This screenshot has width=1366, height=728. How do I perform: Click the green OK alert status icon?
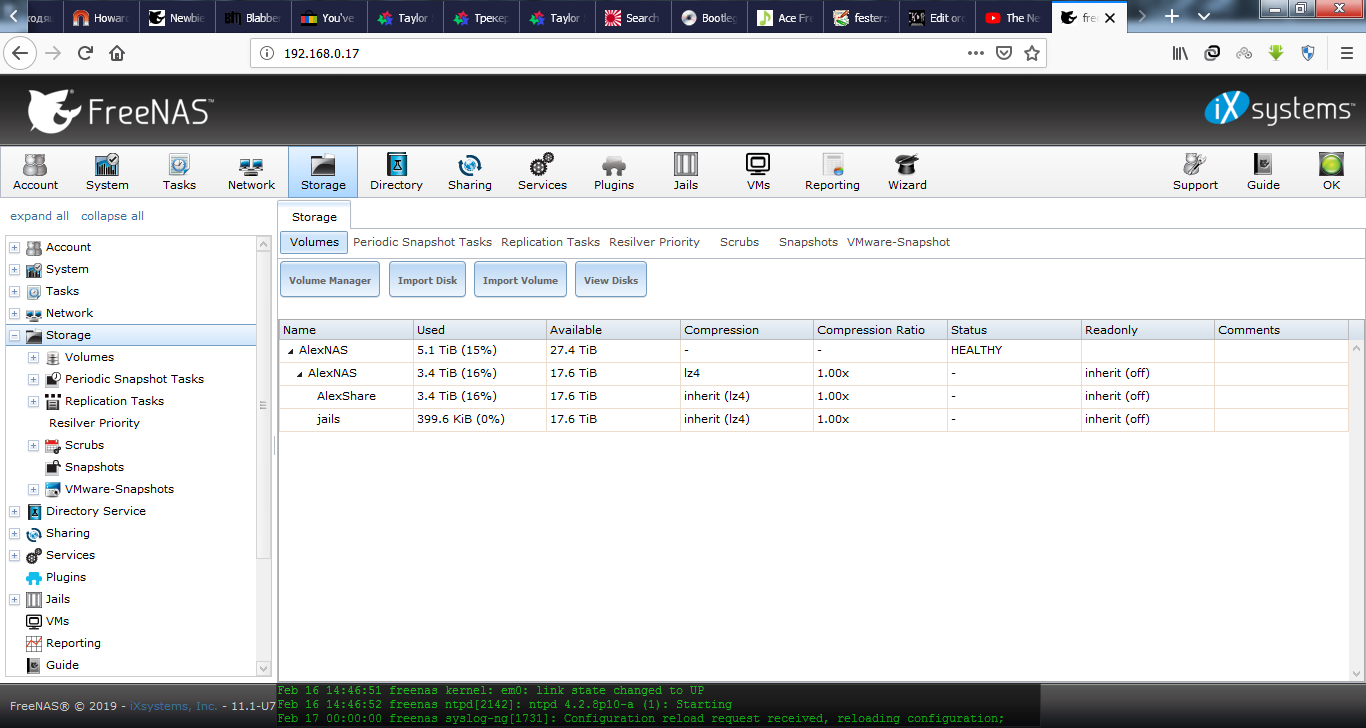[x=1331, y=171]
